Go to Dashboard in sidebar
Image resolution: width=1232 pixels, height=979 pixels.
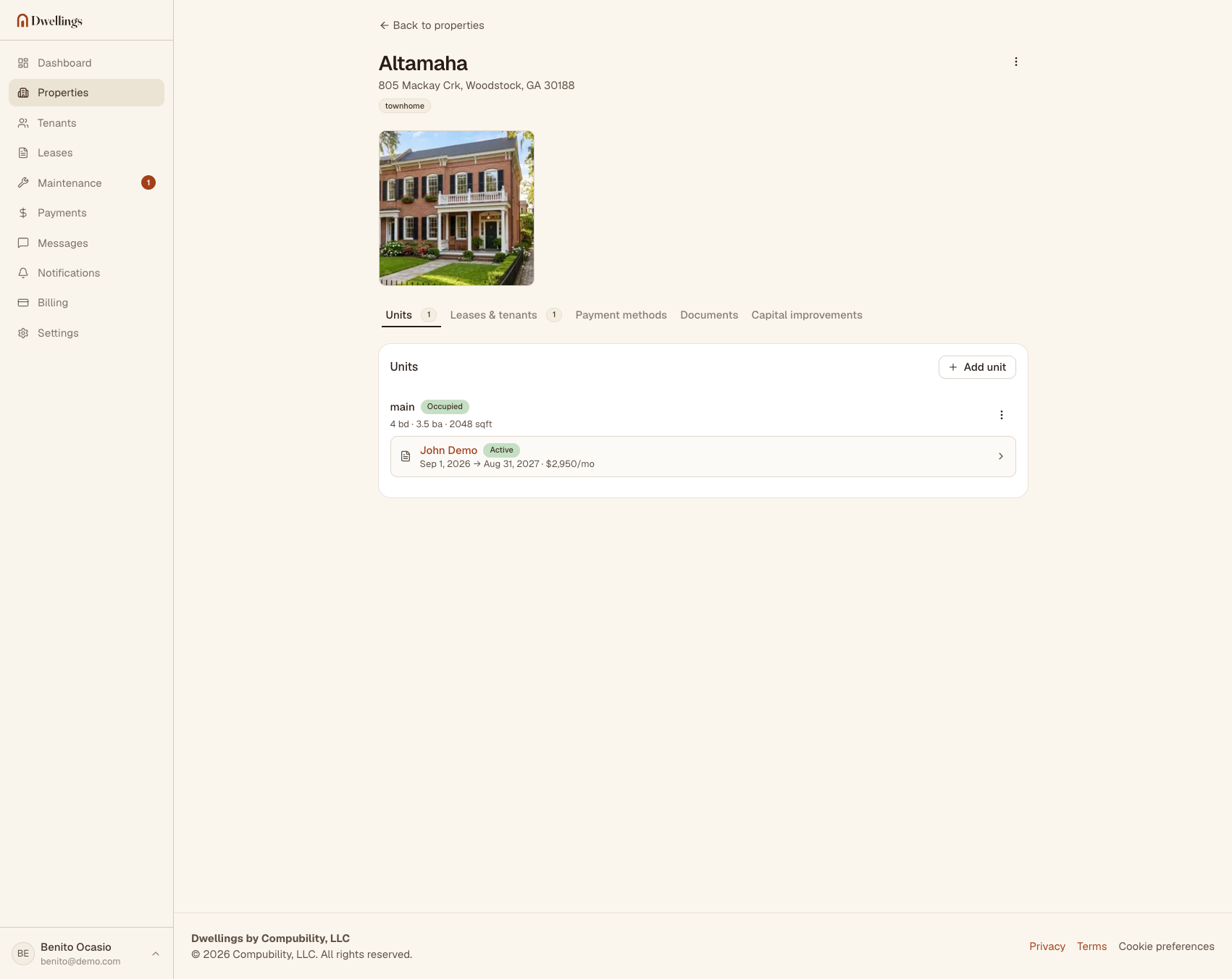(x=86, y=63)
